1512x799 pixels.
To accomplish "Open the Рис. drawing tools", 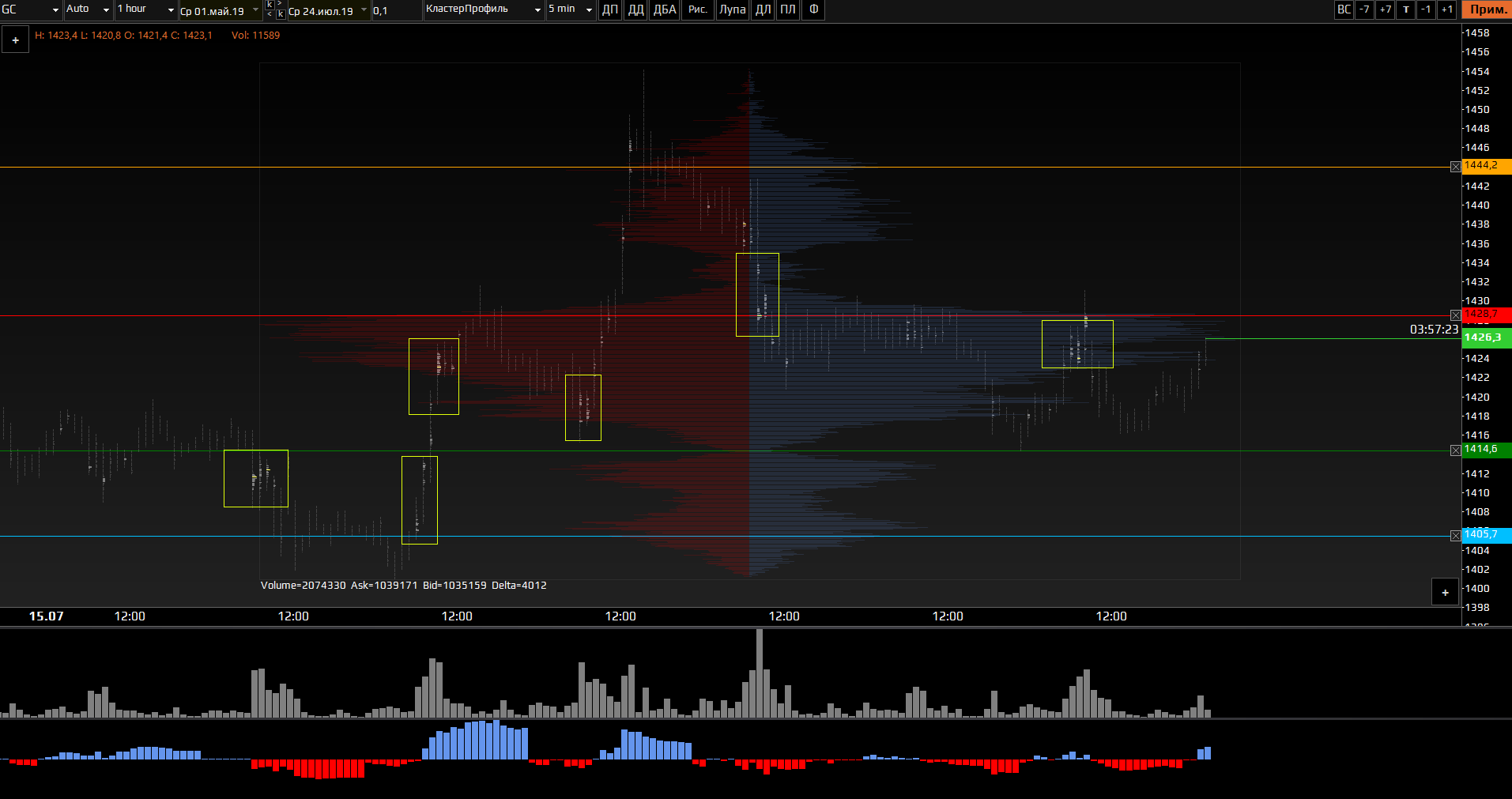I will 697,9.
